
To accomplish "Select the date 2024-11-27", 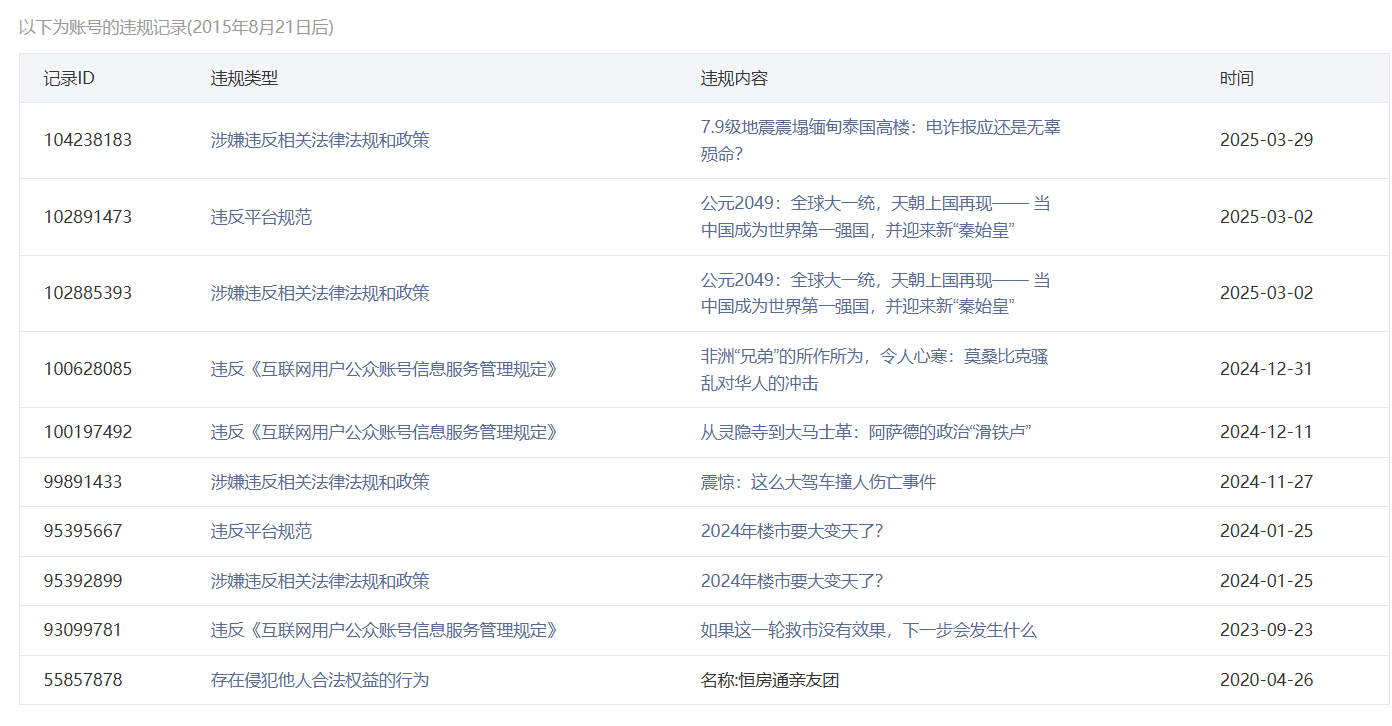I will tap(1267, 482).
